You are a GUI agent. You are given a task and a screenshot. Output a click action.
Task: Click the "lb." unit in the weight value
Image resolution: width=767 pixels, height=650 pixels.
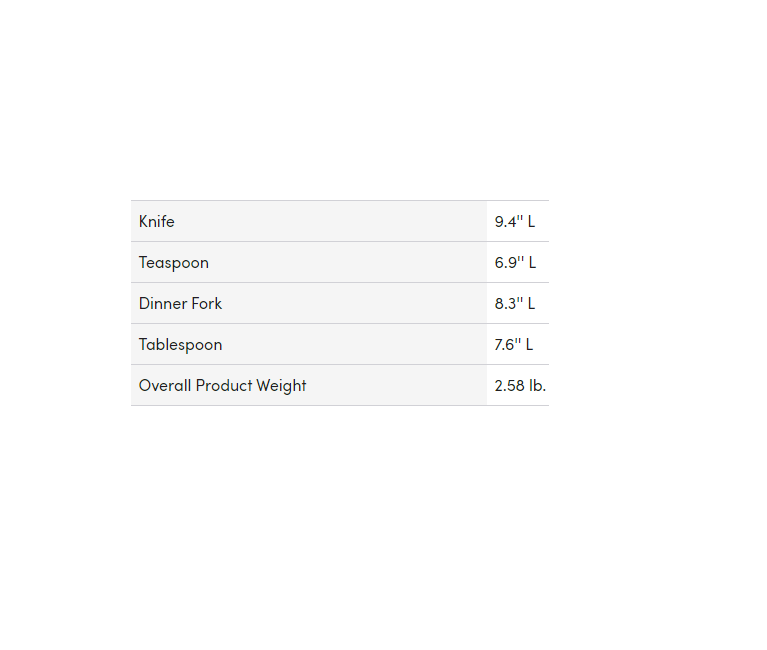point(538,386)
